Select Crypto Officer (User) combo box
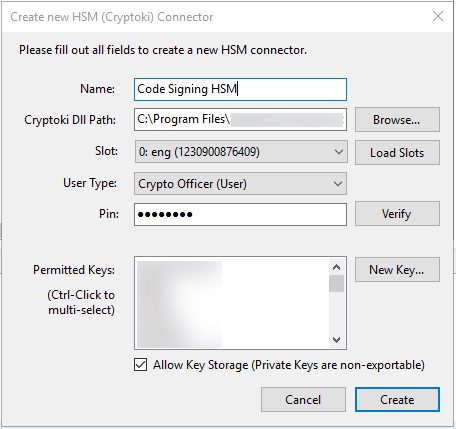 pyautogui.click(x=240, y=184)
